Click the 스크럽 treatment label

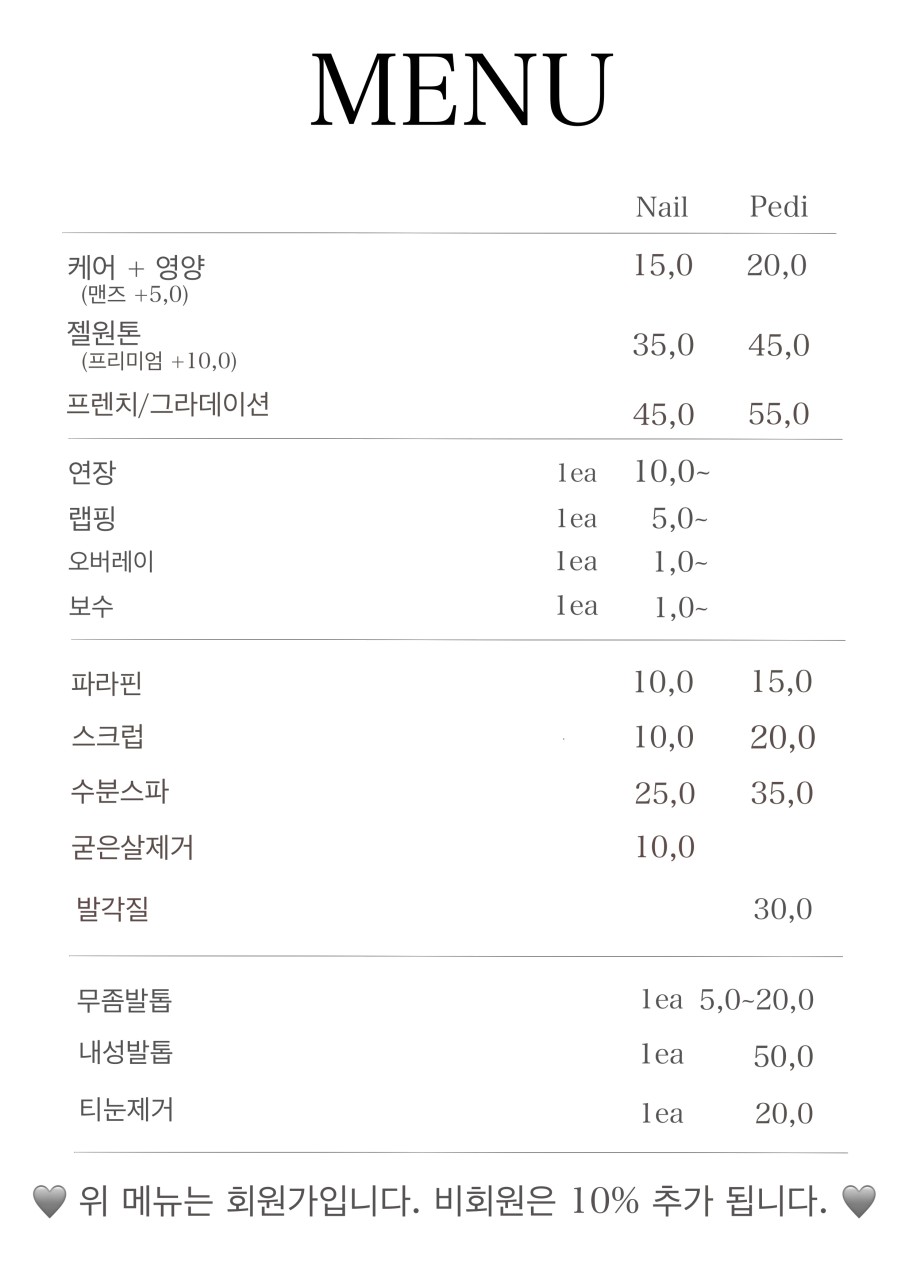point(108,738)
